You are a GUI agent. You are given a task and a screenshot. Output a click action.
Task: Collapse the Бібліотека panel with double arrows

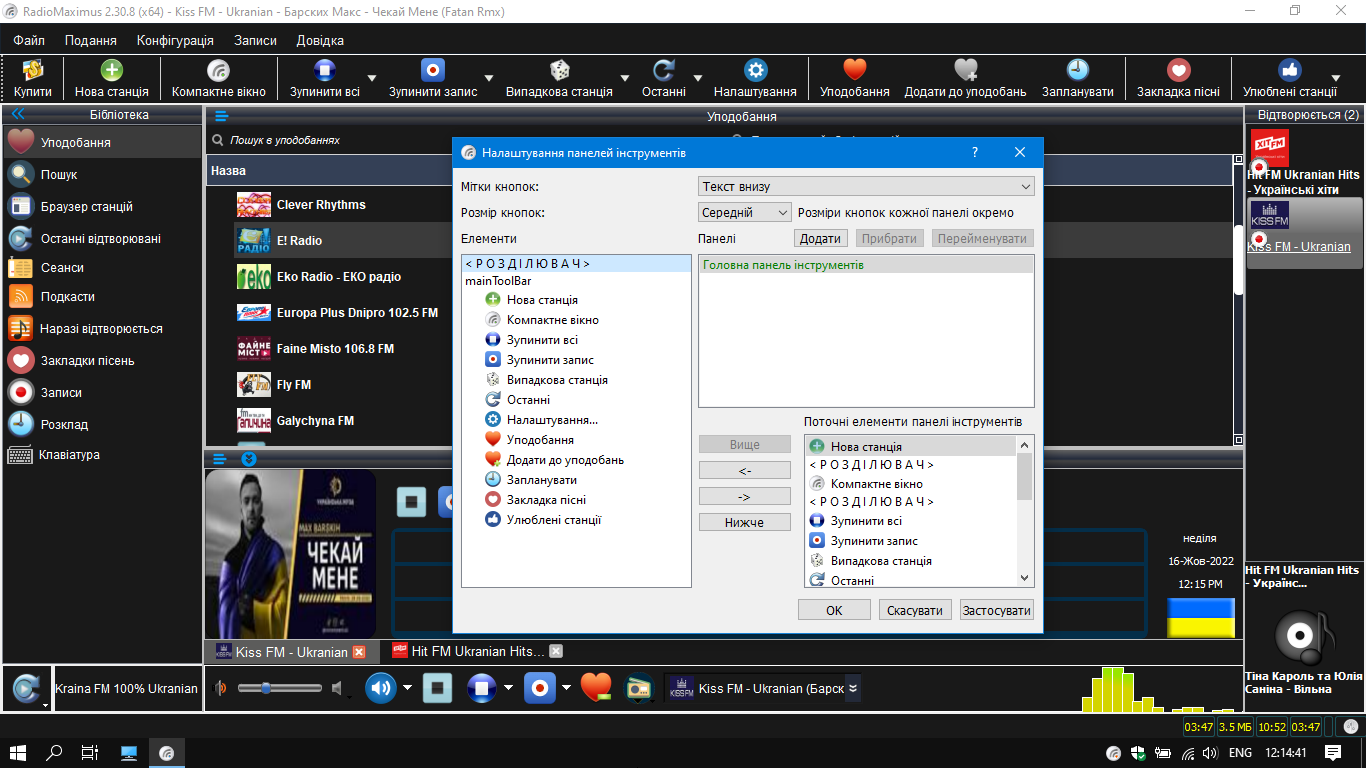coord(17,115)
